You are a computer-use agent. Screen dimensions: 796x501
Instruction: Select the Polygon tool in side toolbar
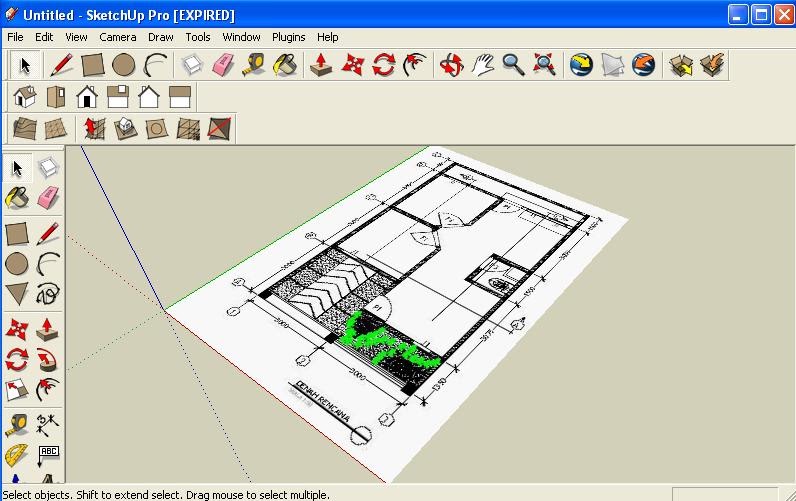[17, 294]
